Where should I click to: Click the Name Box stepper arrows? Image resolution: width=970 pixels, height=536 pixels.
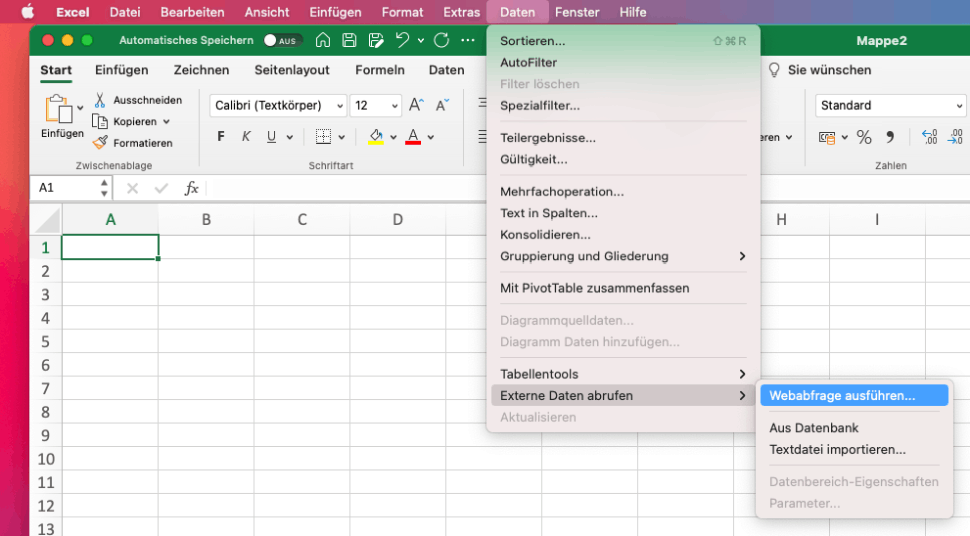coord(104,188)
